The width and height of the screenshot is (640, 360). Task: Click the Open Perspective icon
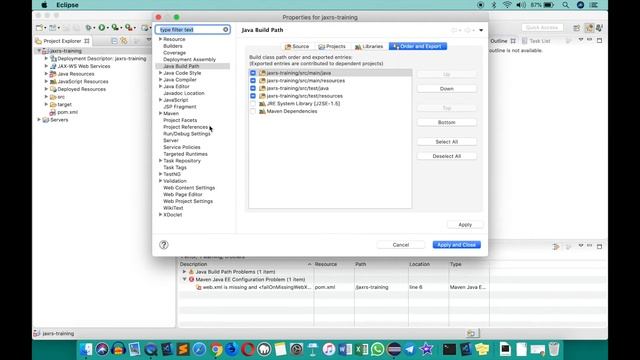pyautogui.click(x=577, y=28)
